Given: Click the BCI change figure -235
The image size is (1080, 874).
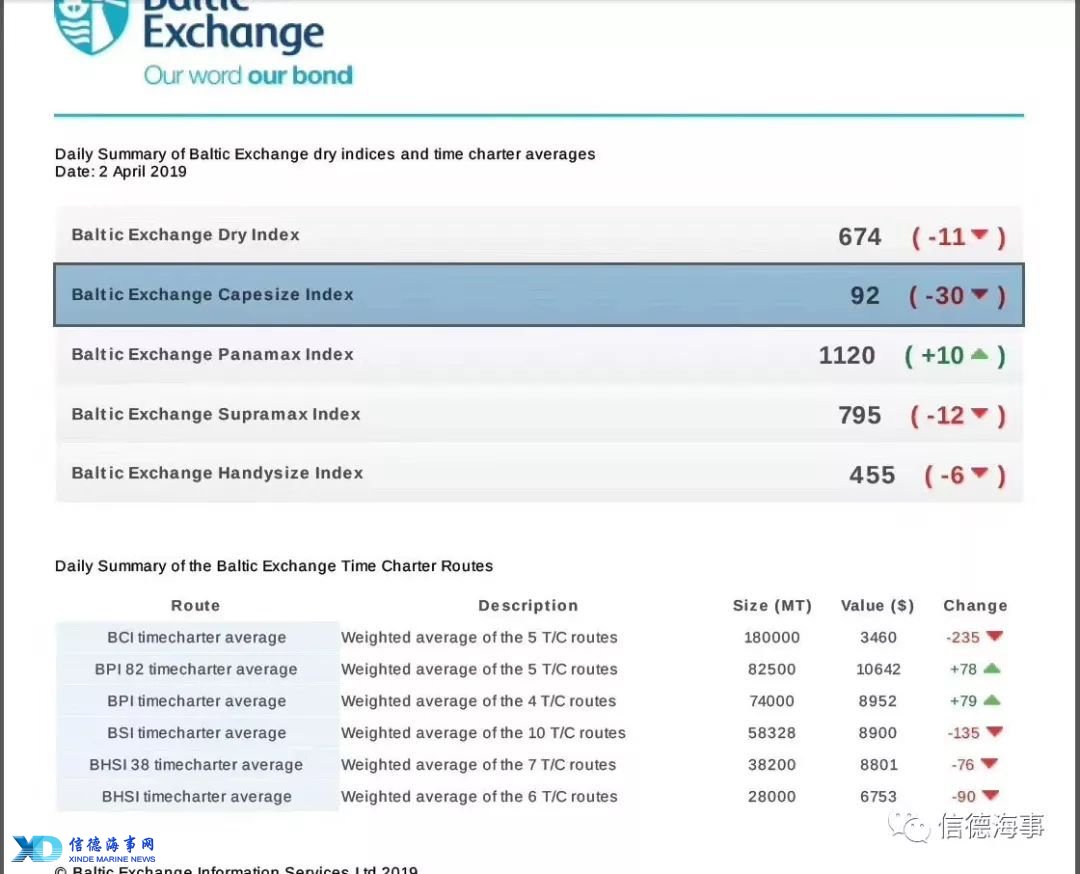Looking at the screenshot, I should [963, 637].
